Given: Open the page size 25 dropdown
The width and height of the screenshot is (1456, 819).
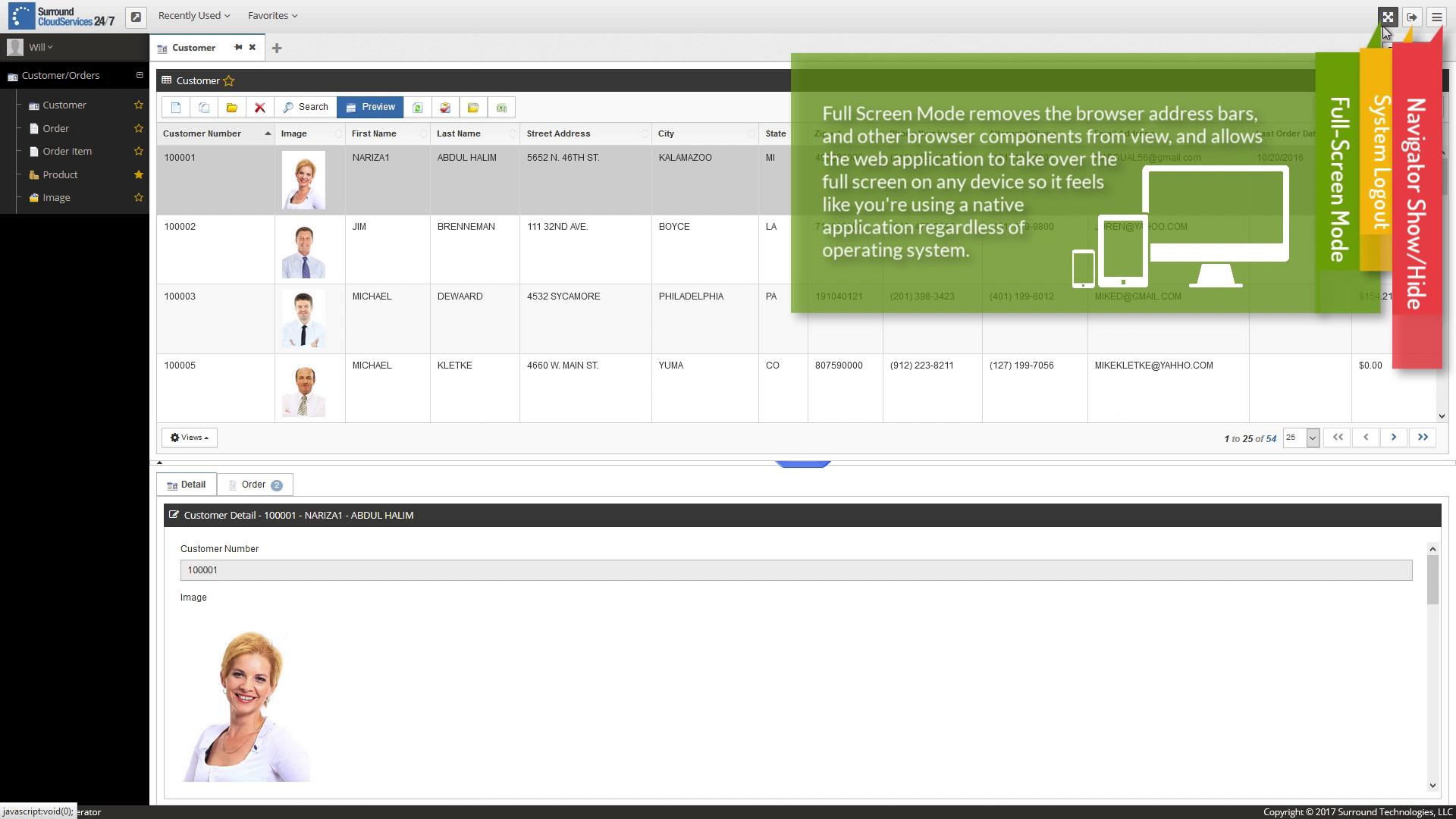Looking at the screenshot, I should pos(1312,438).
